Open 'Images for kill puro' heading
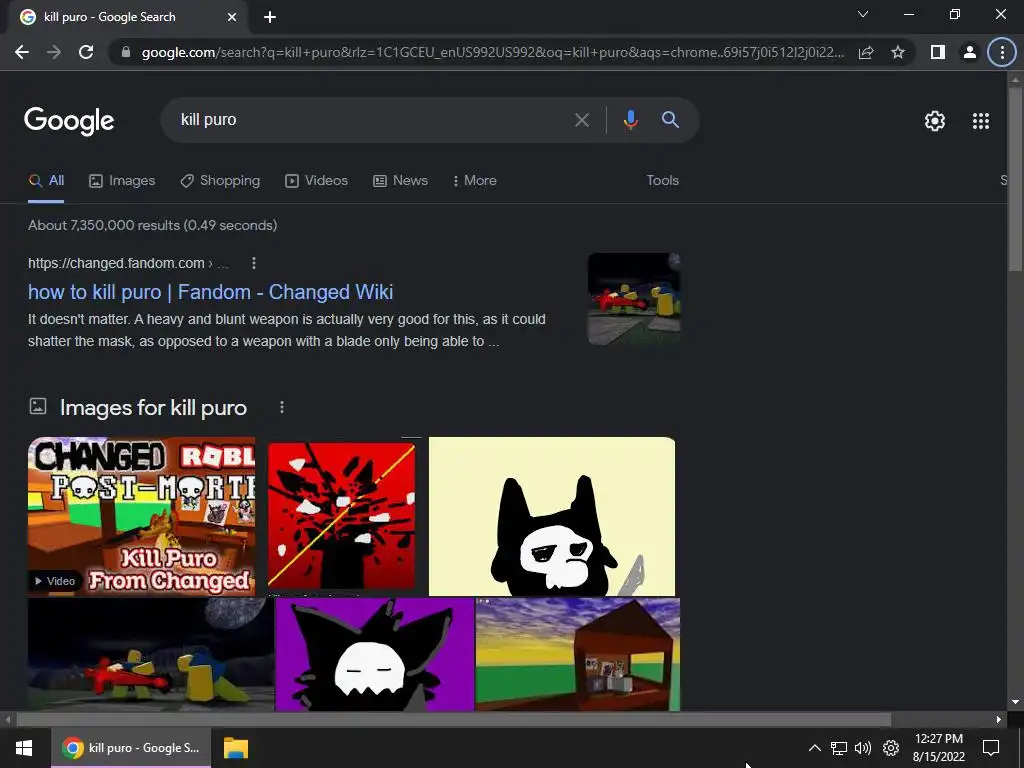Image resolution: width=1024 pixels, height=768 pixels. coord(153,408)
